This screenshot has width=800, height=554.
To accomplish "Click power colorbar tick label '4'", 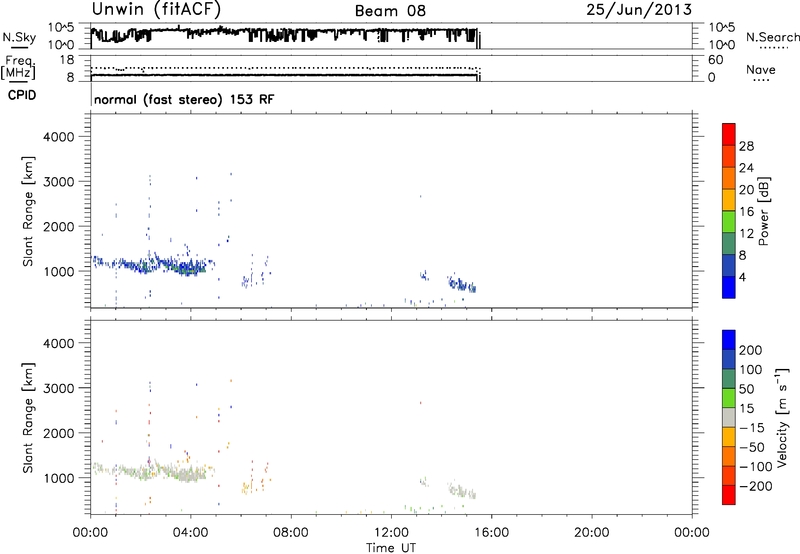I will coord(743,277).
